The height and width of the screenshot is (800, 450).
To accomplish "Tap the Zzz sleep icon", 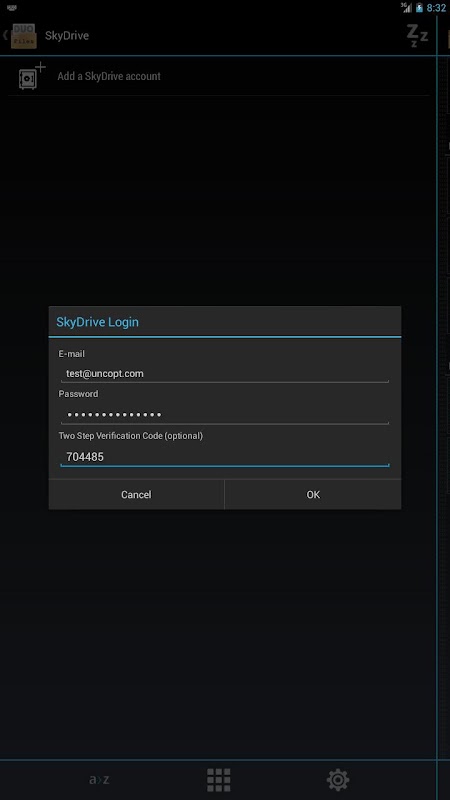I will point(417,36).
